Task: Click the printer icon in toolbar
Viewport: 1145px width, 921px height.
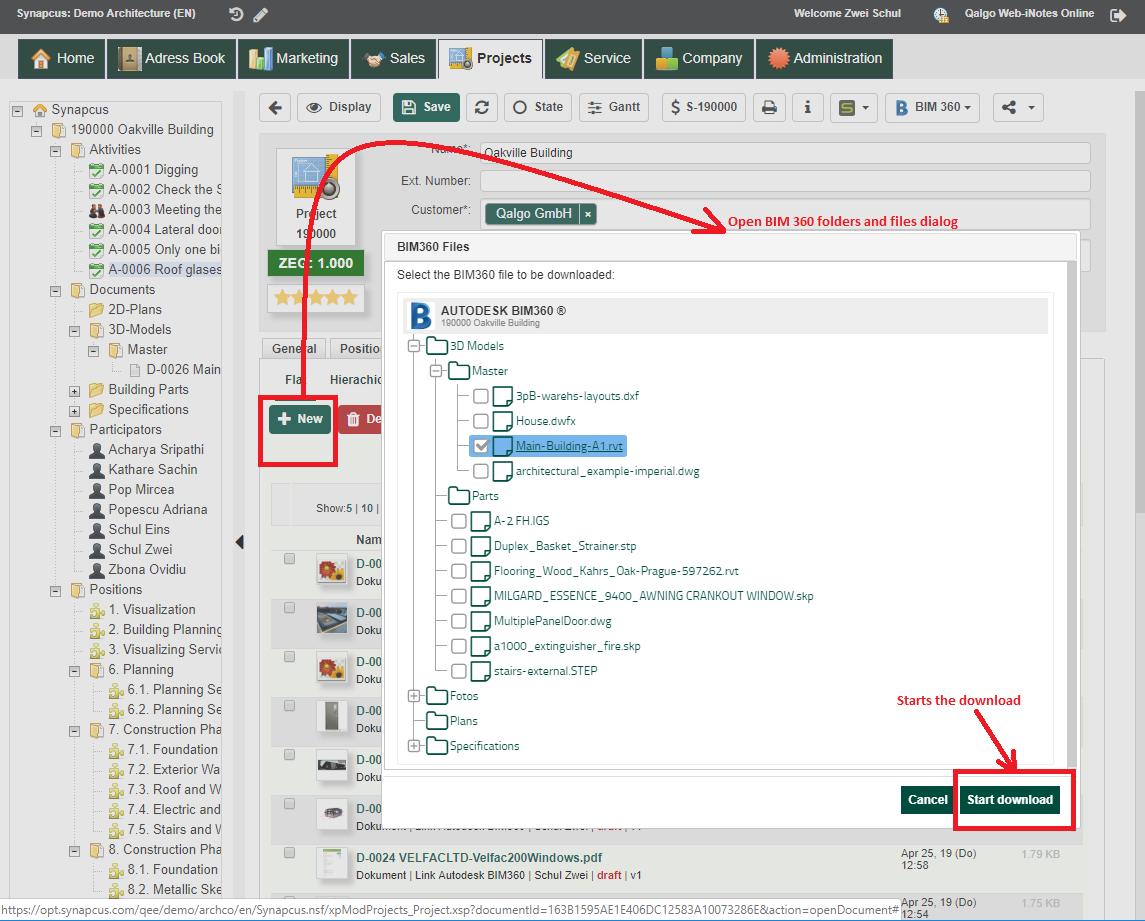Action: click(x=769, y=108)
